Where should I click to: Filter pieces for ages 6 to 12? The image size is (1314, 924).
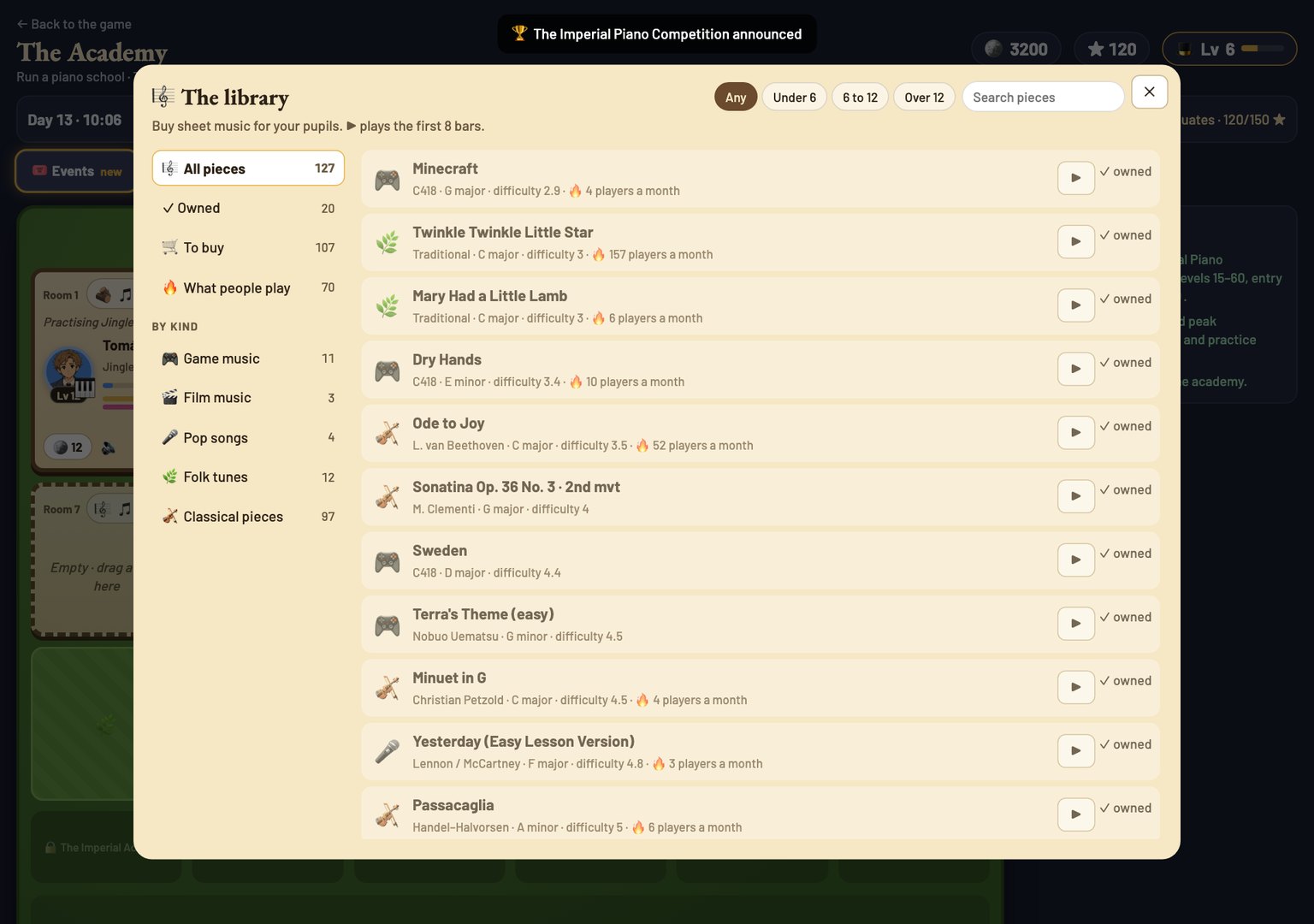(x=861, y=98)
